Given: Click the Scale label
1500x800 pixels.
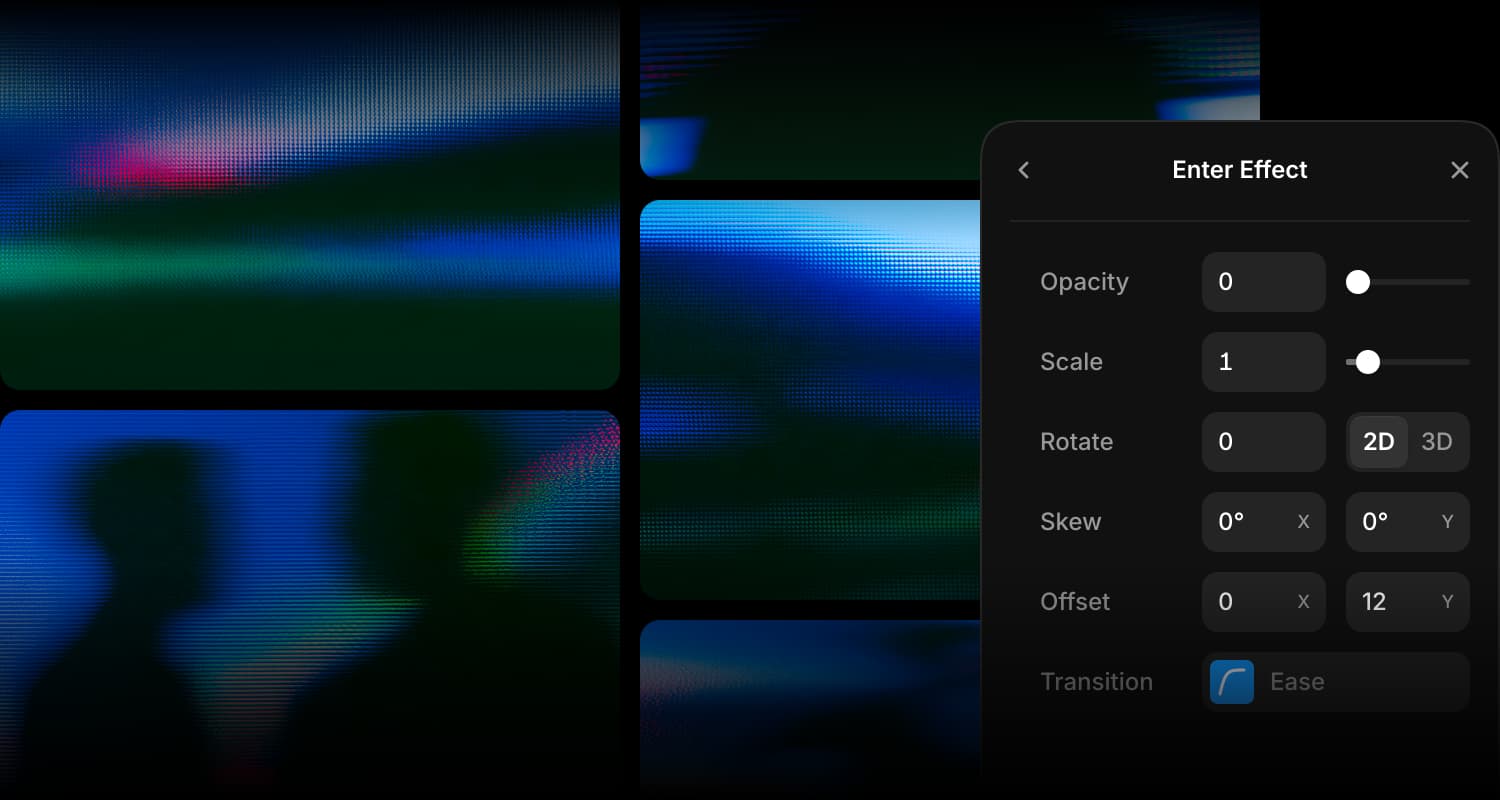Looking at the screenshot, I should click(x=1071, y=362).
